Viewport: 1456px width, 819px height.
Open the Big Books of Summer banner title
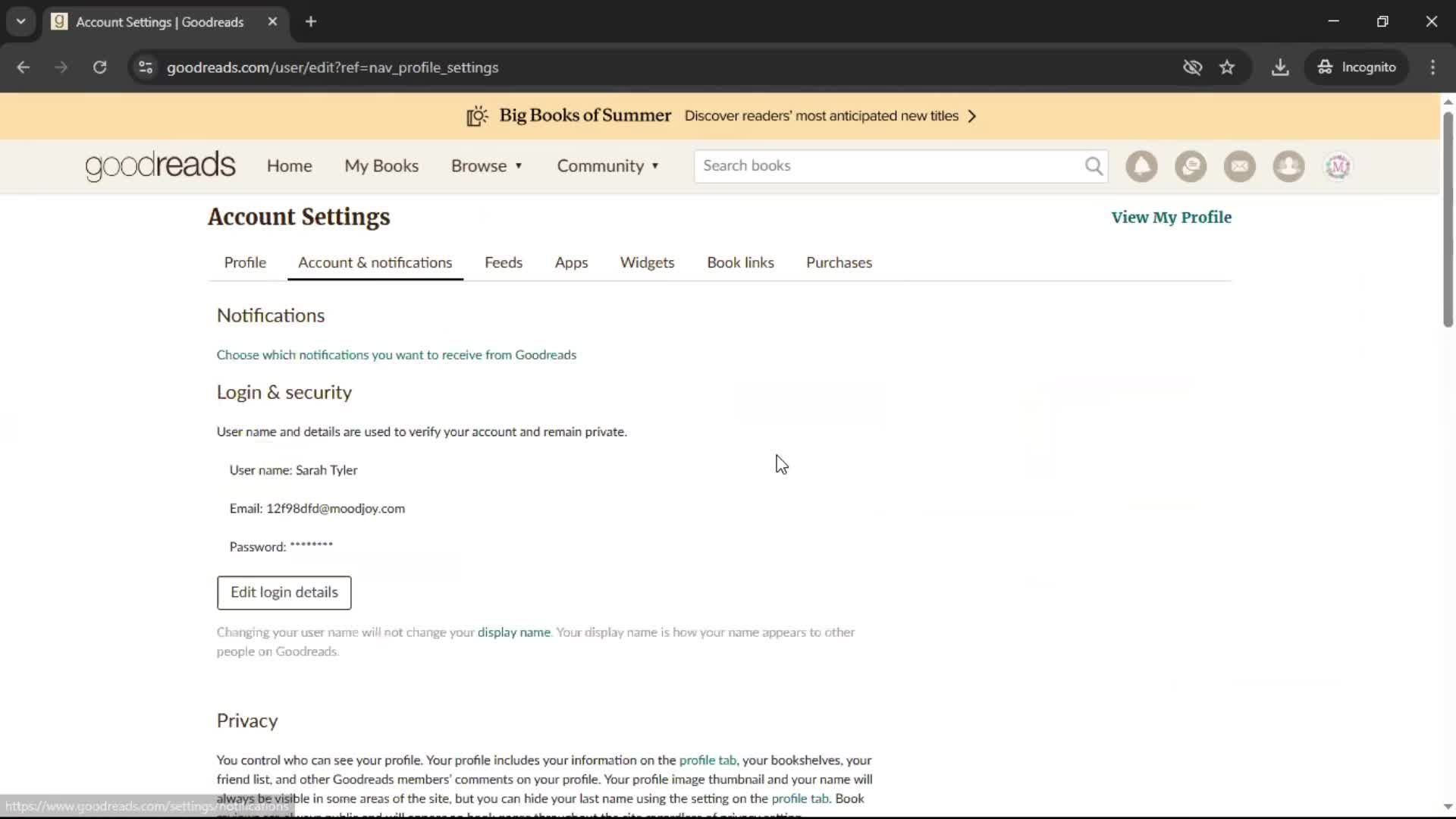tap(585, 115)
